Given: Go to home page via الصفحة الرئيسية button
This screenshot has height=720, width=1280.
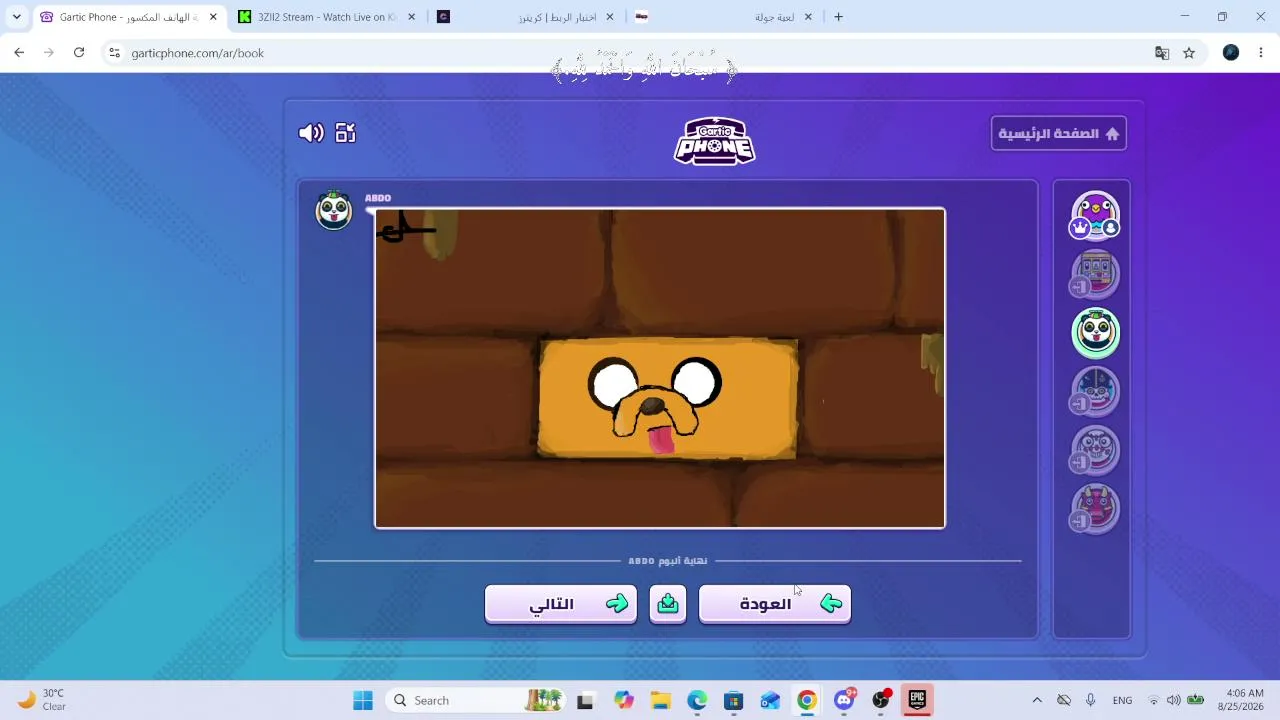Looking at the screenshot, I should [x=1059, y=134].
